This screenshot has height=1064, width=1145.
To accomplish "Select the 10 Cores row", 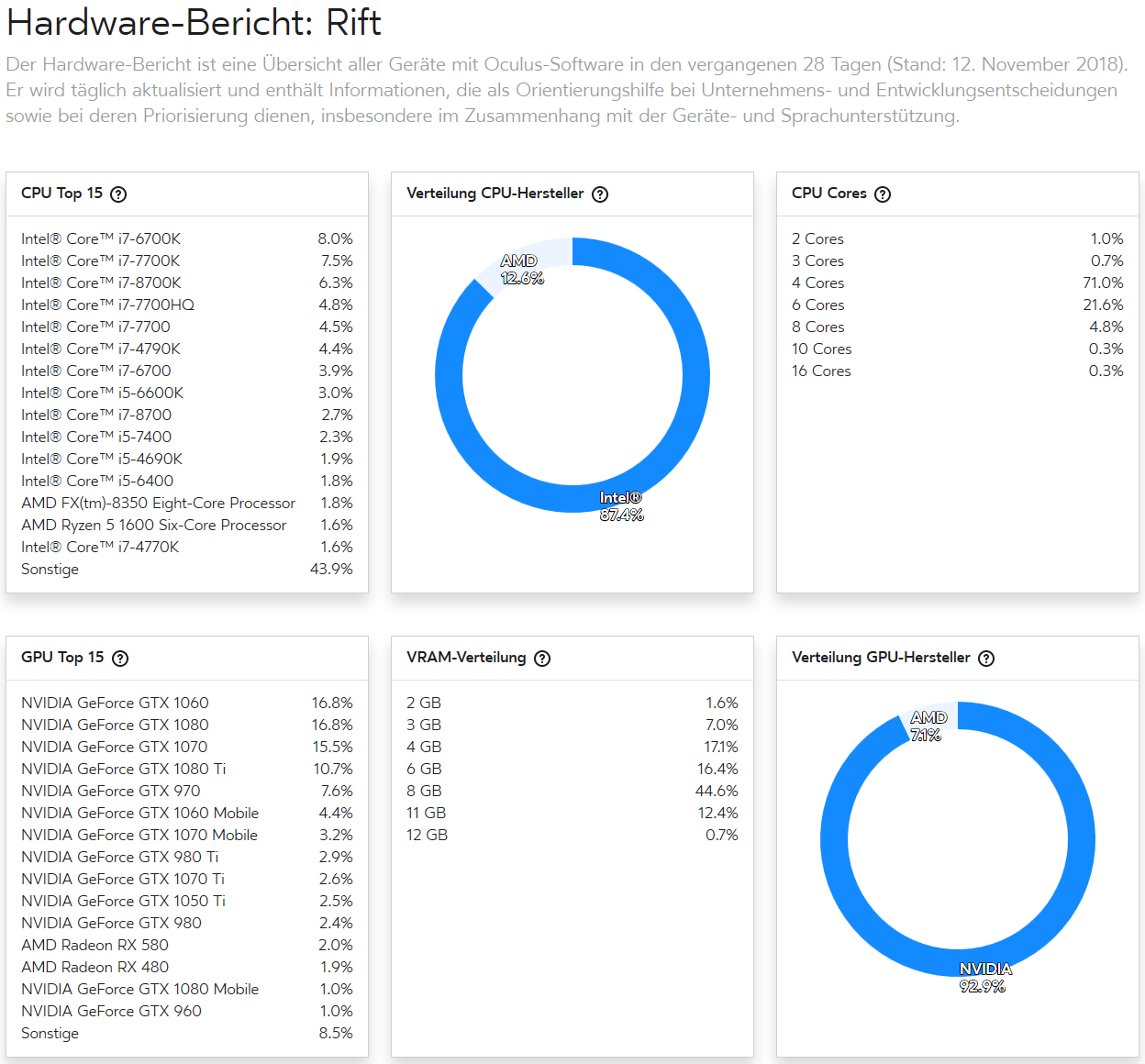I will tap(958, 349).
